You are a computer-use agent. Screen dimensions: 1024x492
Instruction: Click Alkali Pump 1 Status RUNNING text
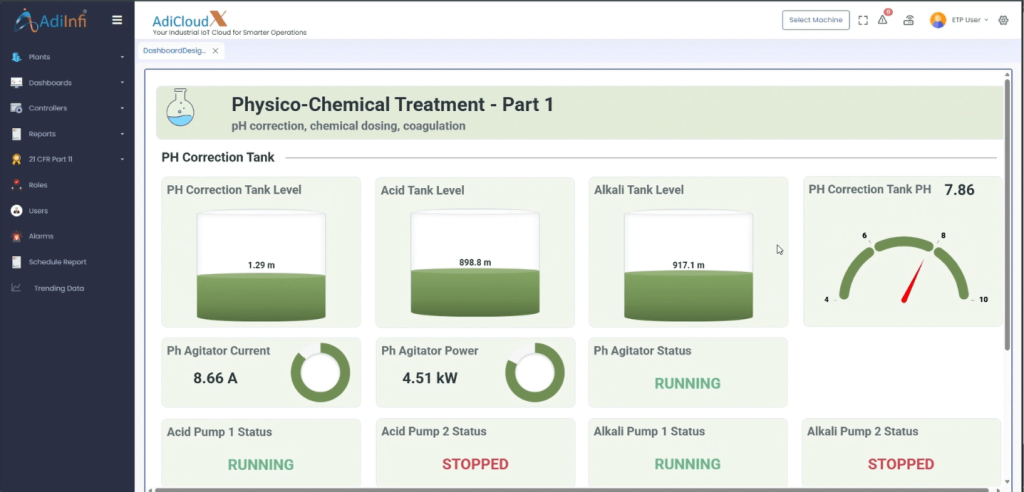pos(688,465)
